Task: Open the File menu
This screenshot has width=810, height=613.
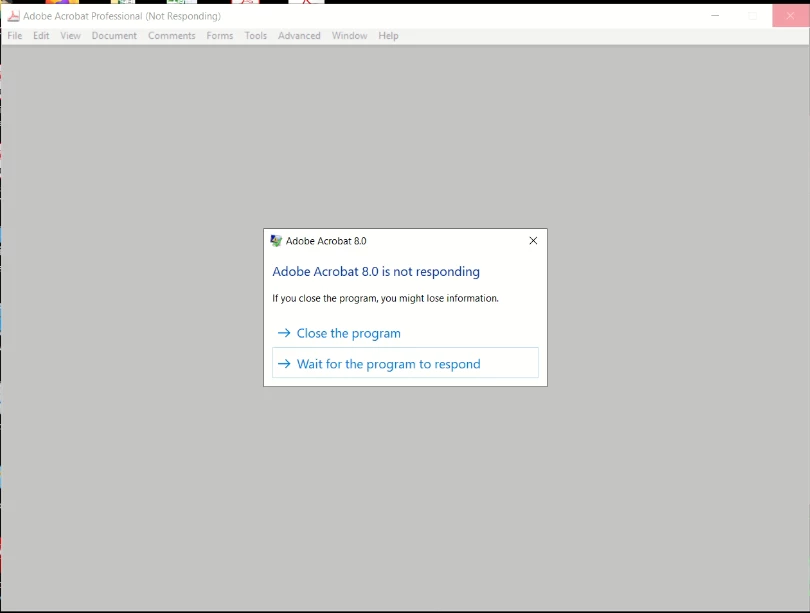Action: [x=14, y=36]
